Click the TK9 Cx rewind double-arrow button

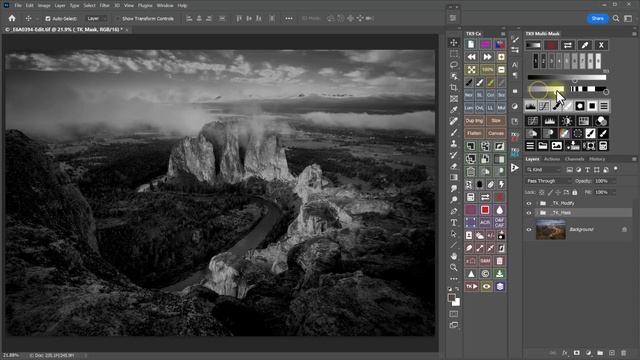tap(471, 57)
